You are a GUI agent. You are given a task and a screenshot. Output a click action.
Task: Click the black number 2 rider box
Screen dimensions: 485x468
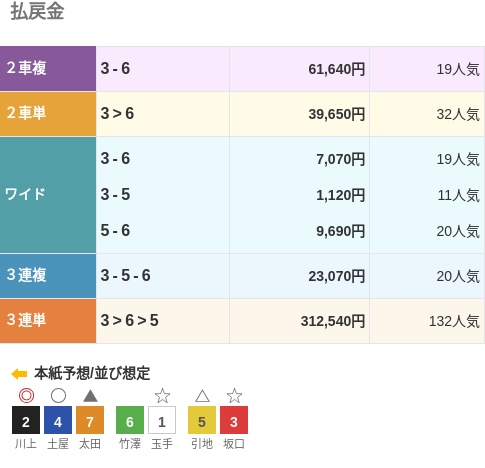coord(26,420)
